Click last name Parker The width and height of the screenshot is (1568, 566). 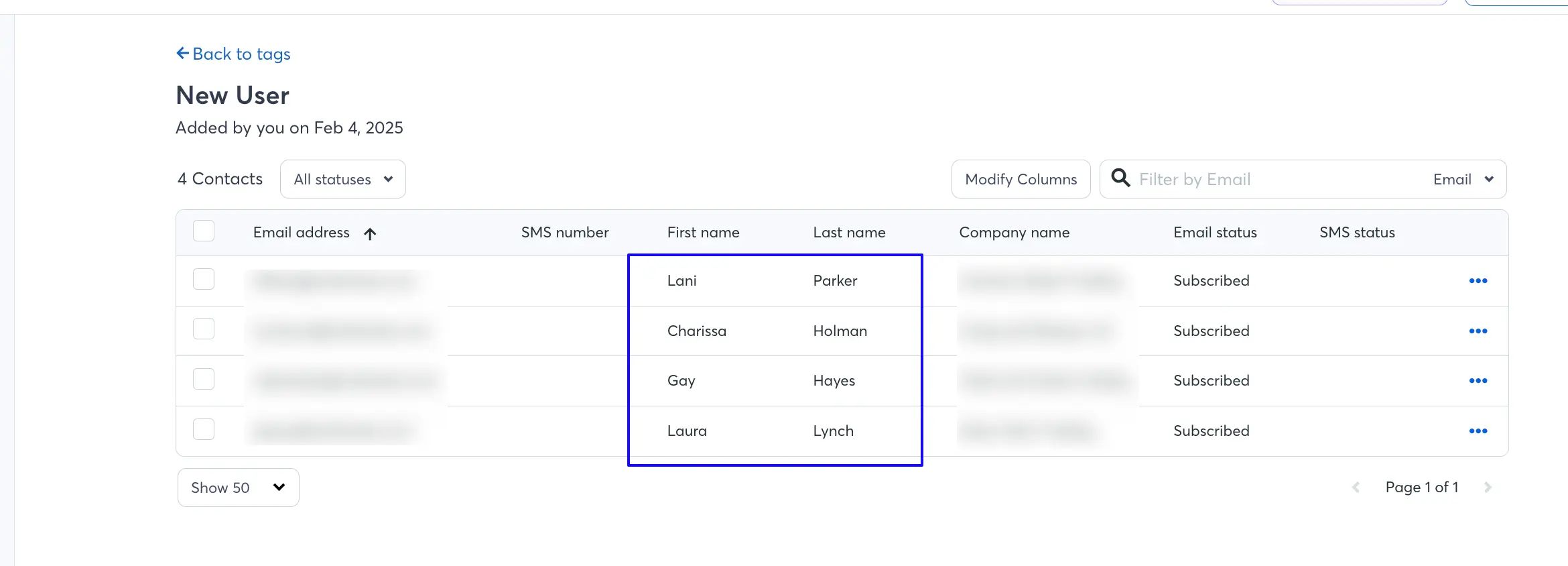(x=836, y=281)
